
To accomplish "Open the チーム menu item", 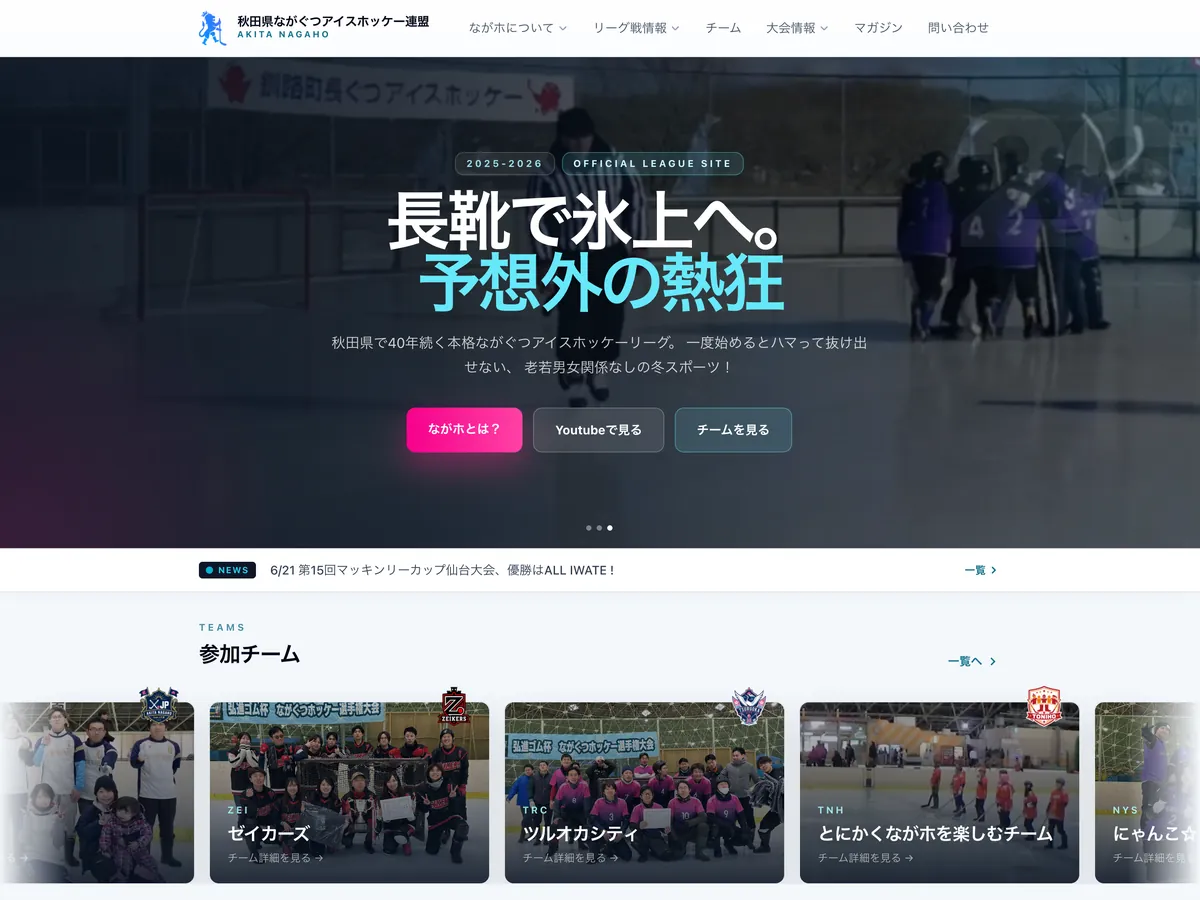I will click(x=723, y=28).
